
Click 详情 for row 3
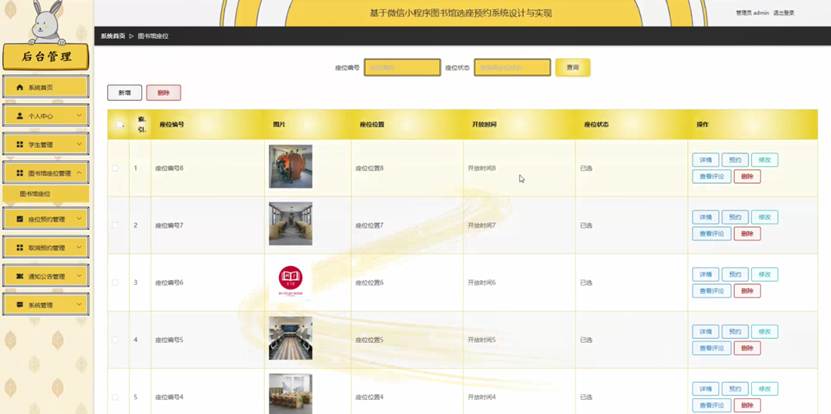click(x=705, y=275)
